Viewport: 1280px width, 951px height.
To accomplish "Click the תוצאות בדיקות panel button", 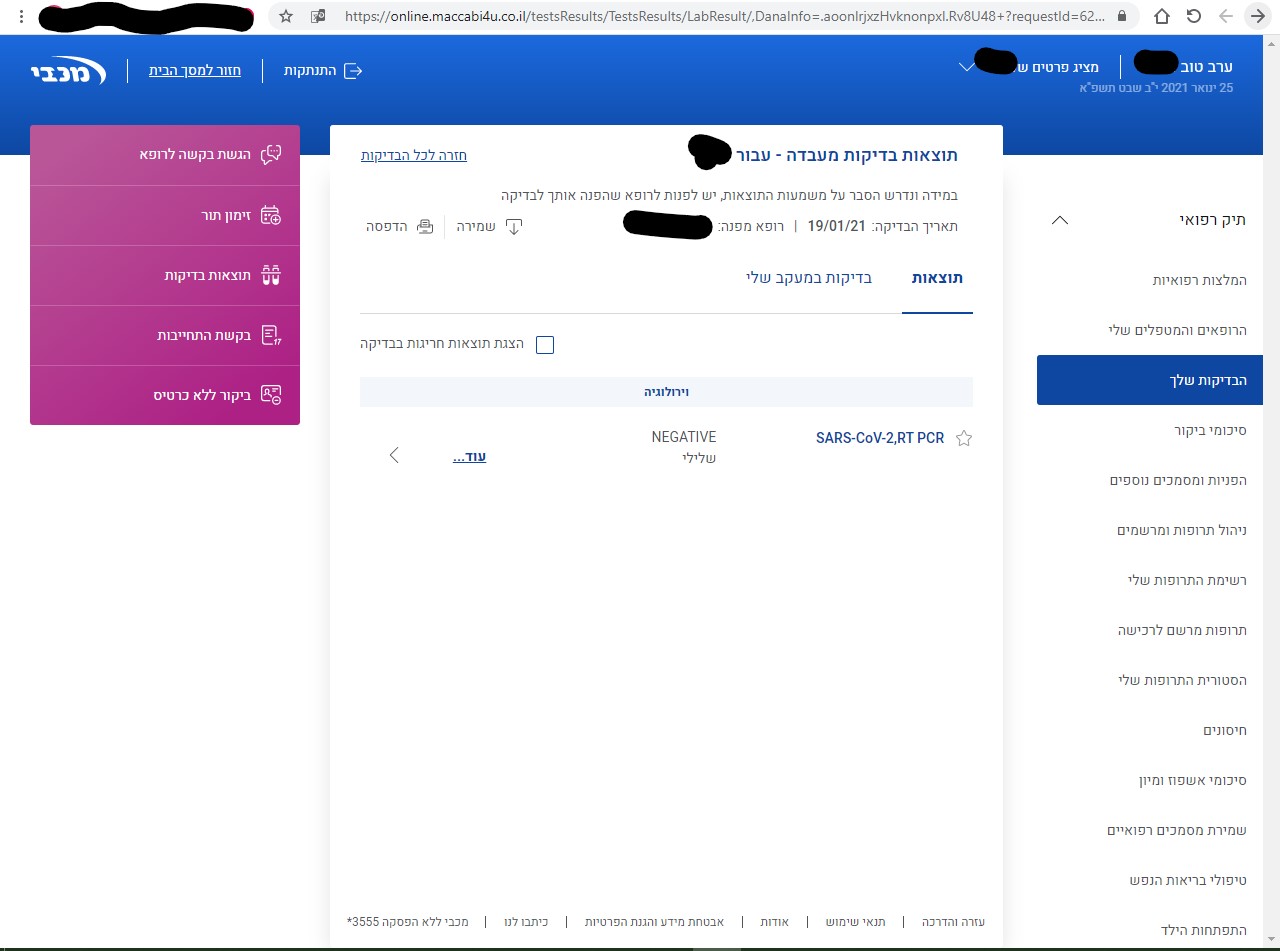I will point(165,275).
